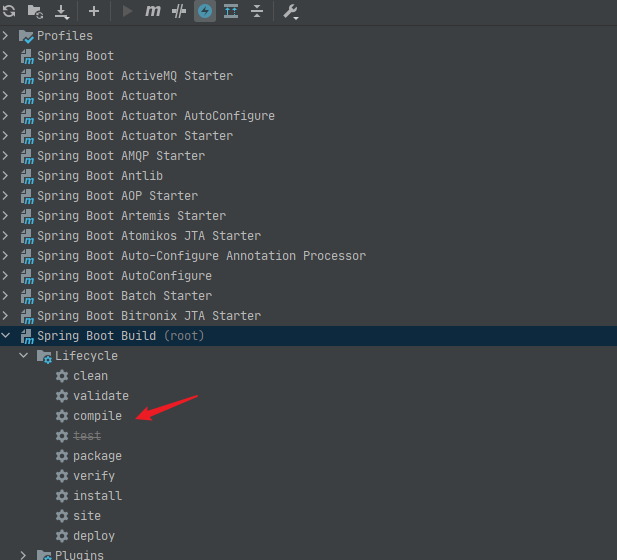
Task: Expand the Plugins node
Action: pos(23,555)
